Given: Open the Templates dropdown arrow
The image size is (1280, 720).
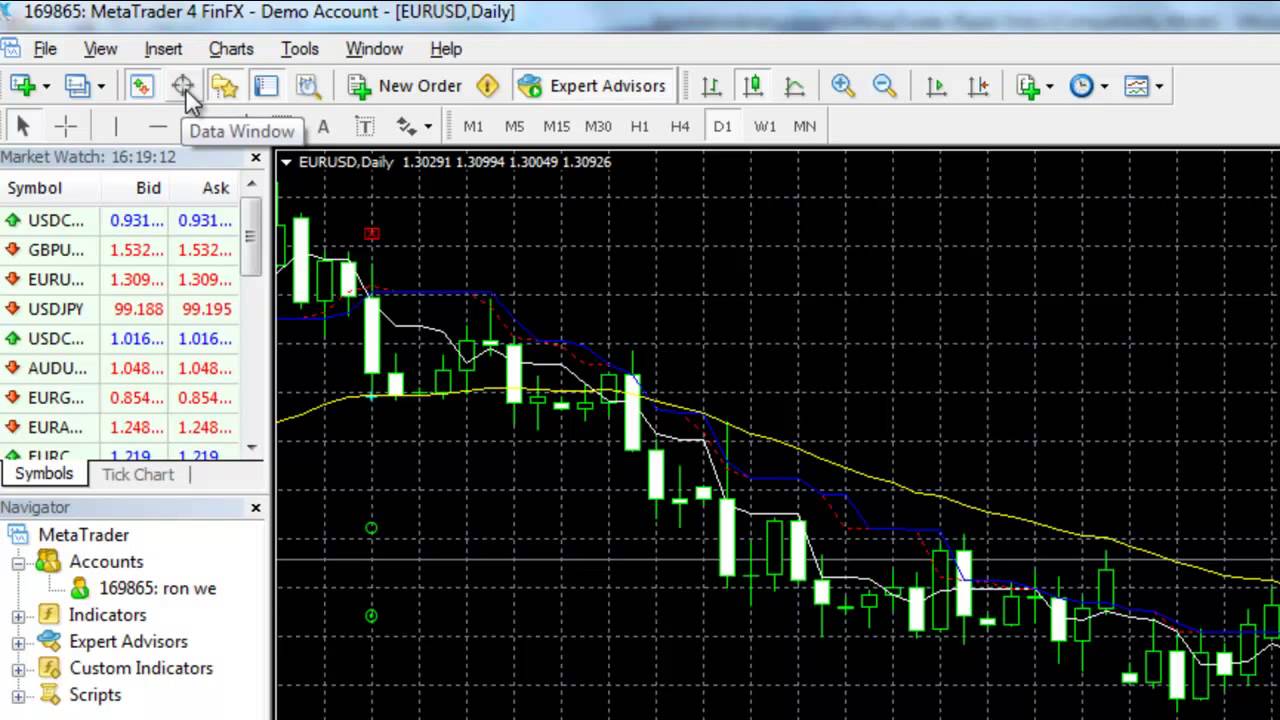Looking at the screenshot, I should click(x=1159, y=87).
